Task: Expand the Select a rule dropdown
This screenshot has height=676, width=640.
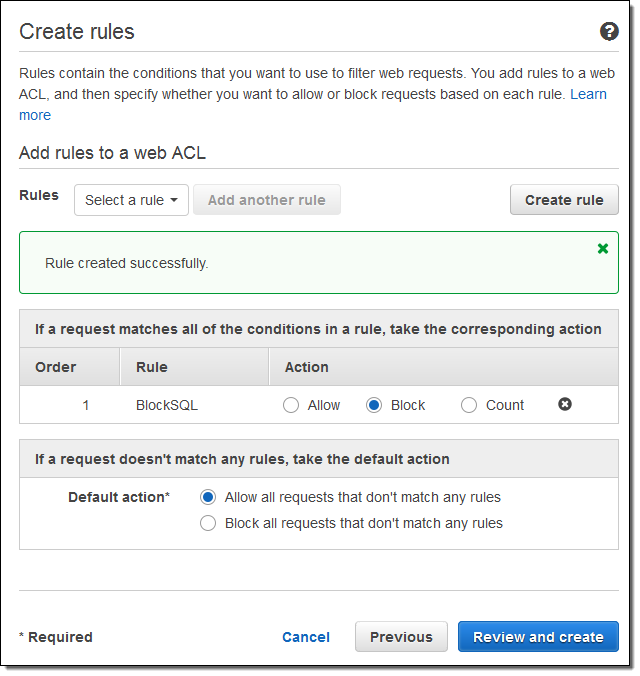Action: [132, 200]
